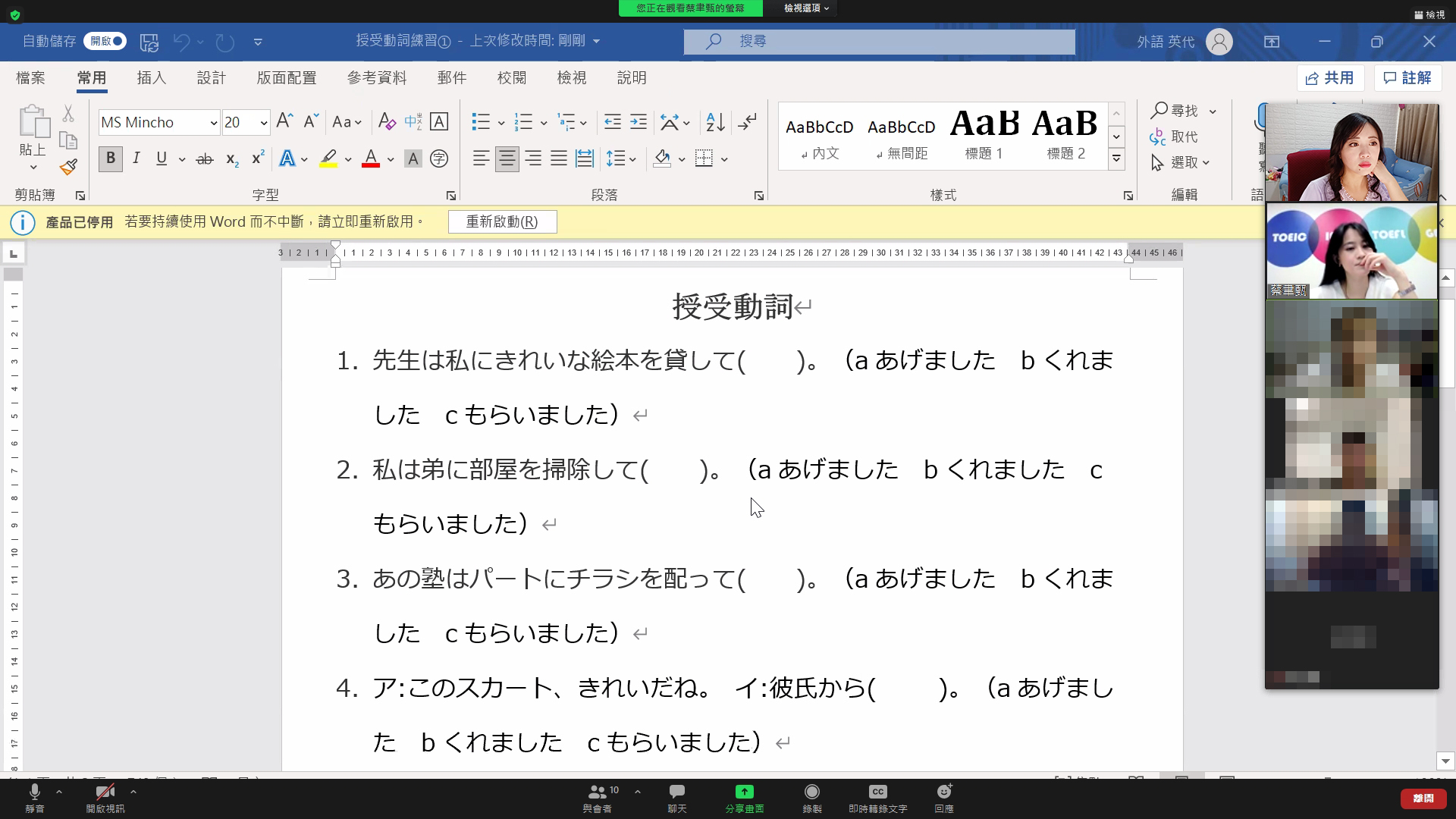
Task: Expand Change Case Aa dropdown
Action: 347,121
